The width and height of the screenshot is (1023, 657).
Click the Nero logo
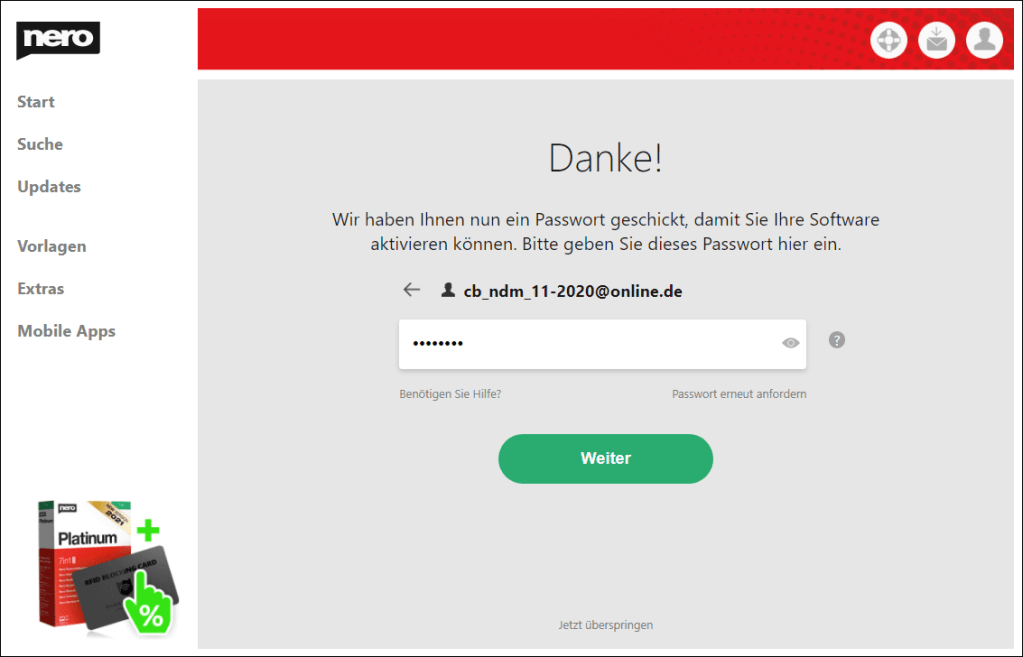click(x=58, y=39)
